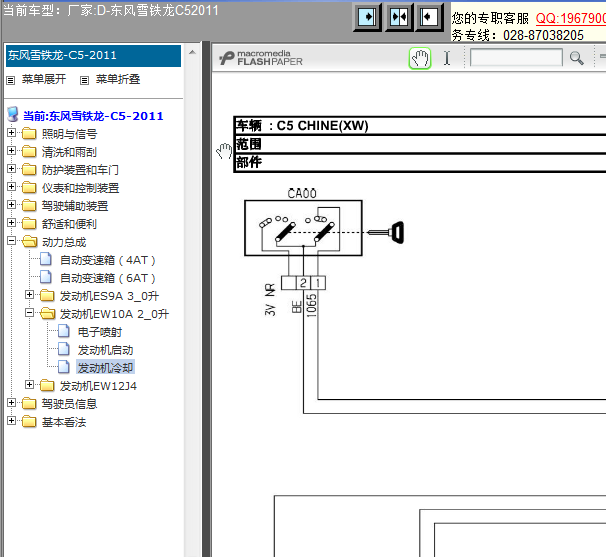Open the 发动机启动 document
This screenshot has height=557, width=606.
pyautogui.click(x=106, y=350)
